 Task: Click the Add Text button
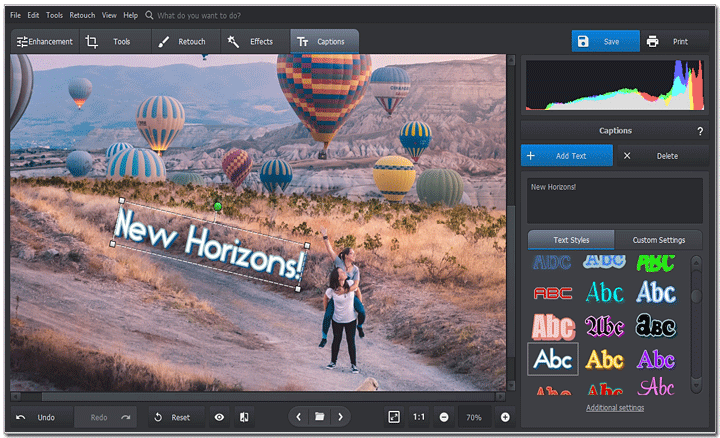567,156
